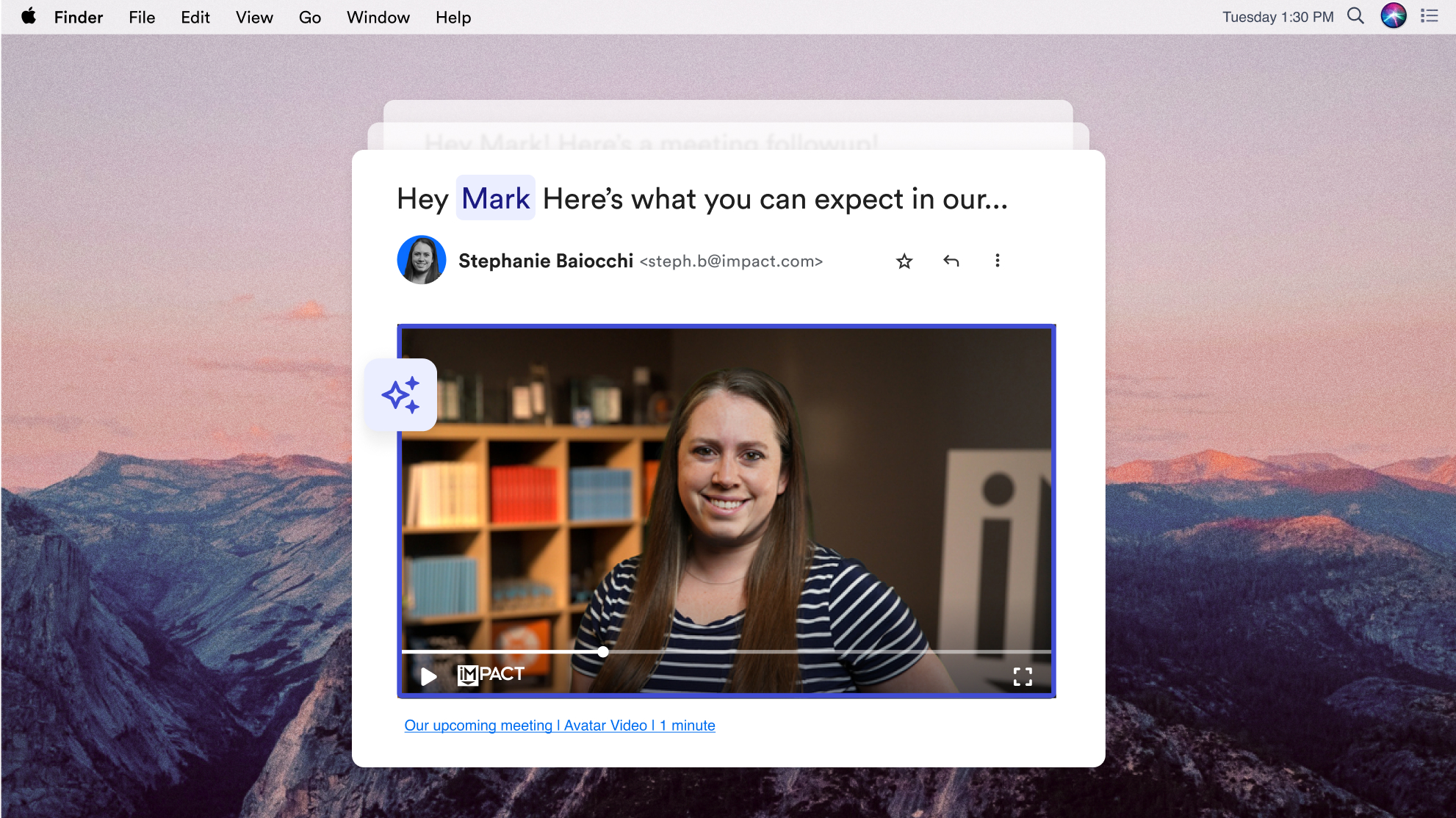Click the sender email steph.b@impact.com
Viewport: 1456px width, 818px height.
(x=731, y=261)
